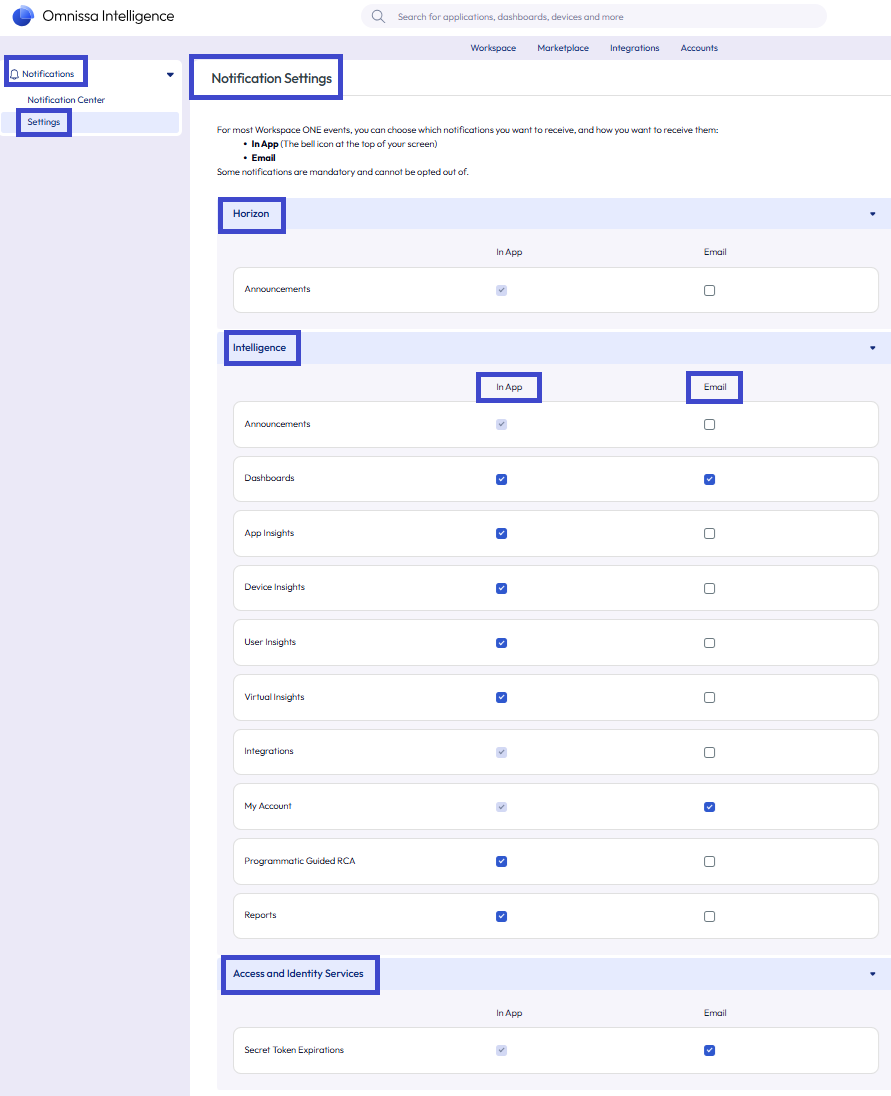The height and width of the screenshot is (1096, 891).
Task: Open the Integrations tab
Action: click(635, 48)
